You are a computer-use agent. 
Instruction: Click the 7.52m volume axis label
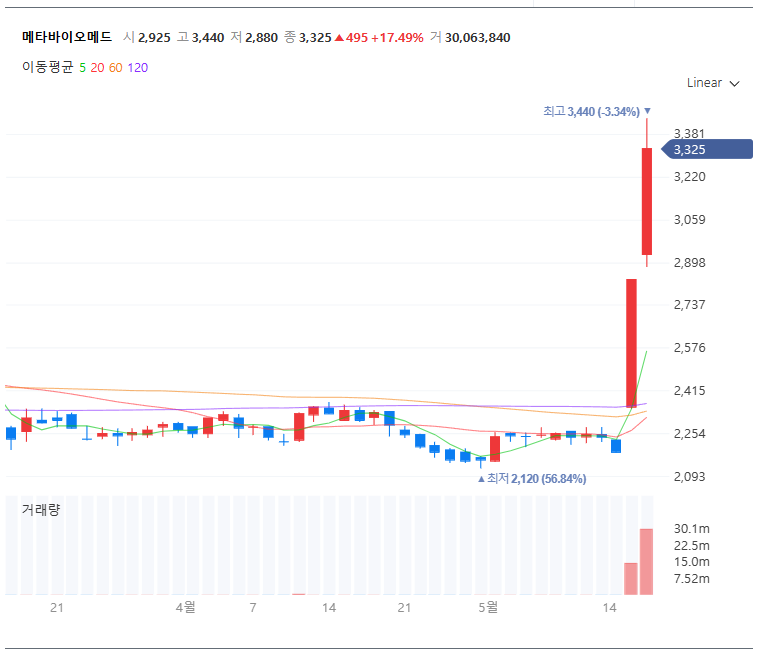tap(691, 578)
